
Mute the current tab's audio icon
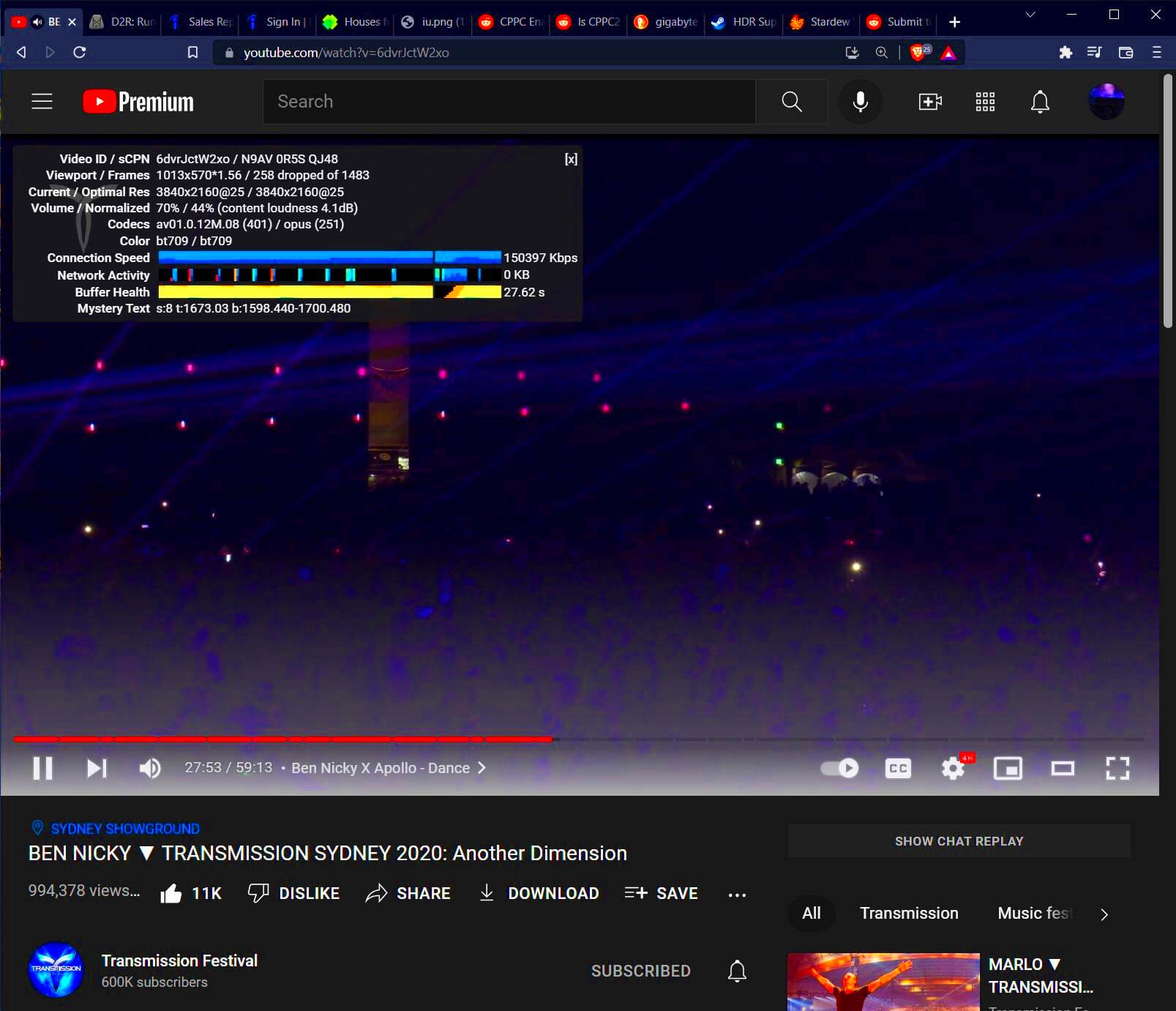point(37,22)
